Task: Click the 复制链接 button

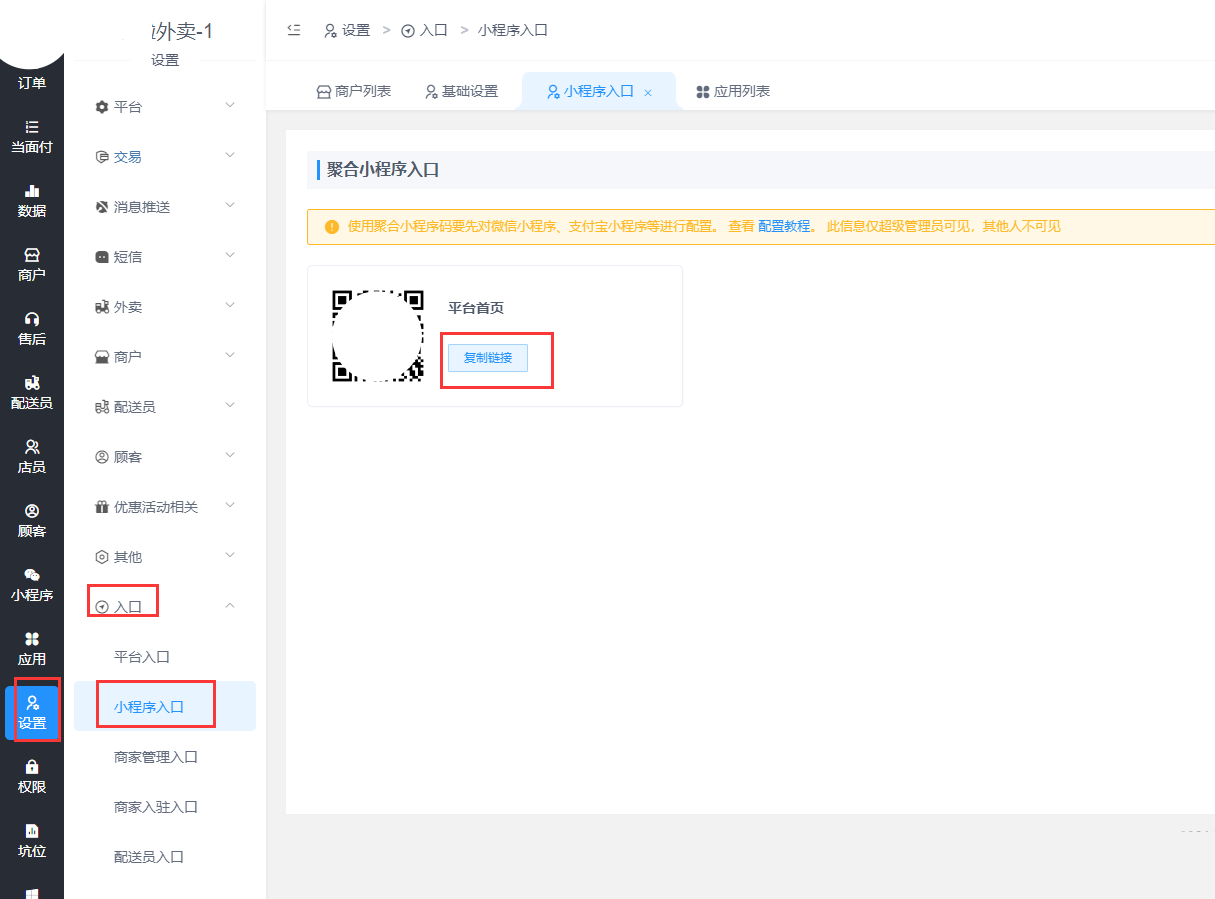Action: tap(488, 358)
